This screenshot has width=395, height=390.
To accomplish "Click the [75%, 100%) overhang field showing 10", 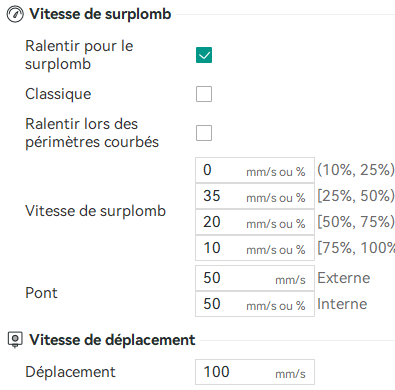I will click(x=255, y=248).
